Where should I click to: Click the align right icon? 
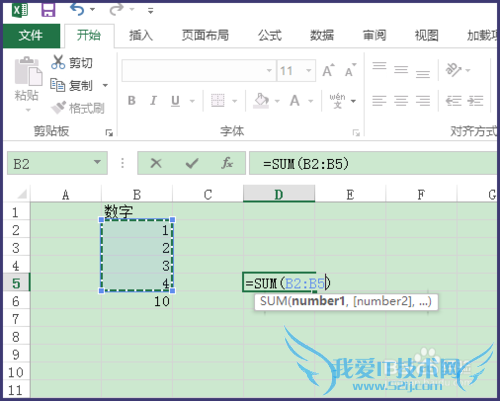(423, 100)
